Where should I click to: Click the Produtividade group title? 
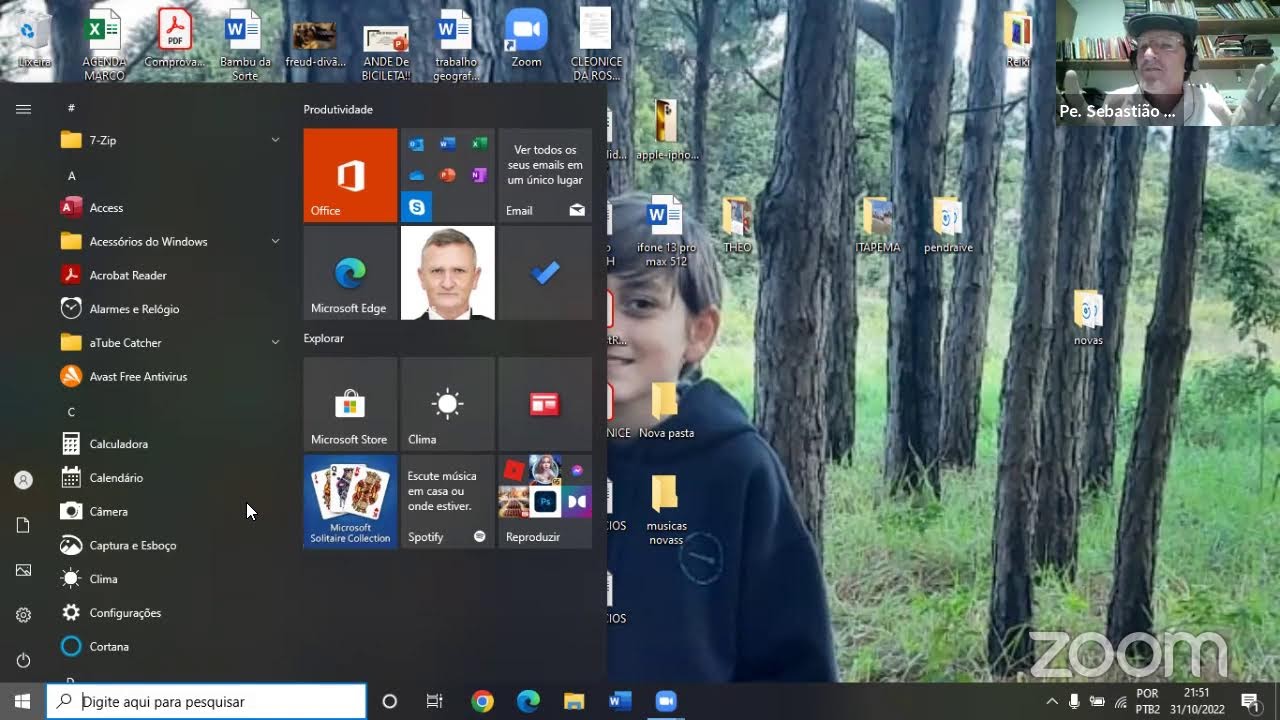338,109
